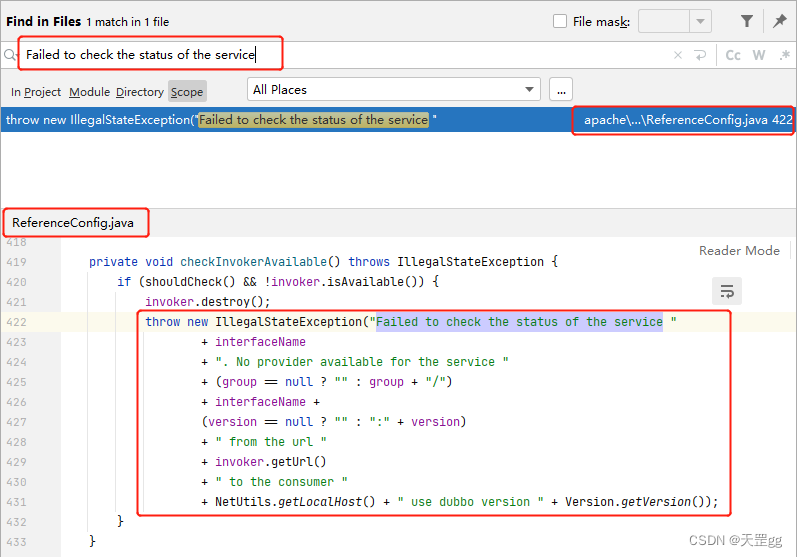The width and height of the screenshot is (797, 557).
Task: Open the File mask dropdown
Action: (700, 21)
